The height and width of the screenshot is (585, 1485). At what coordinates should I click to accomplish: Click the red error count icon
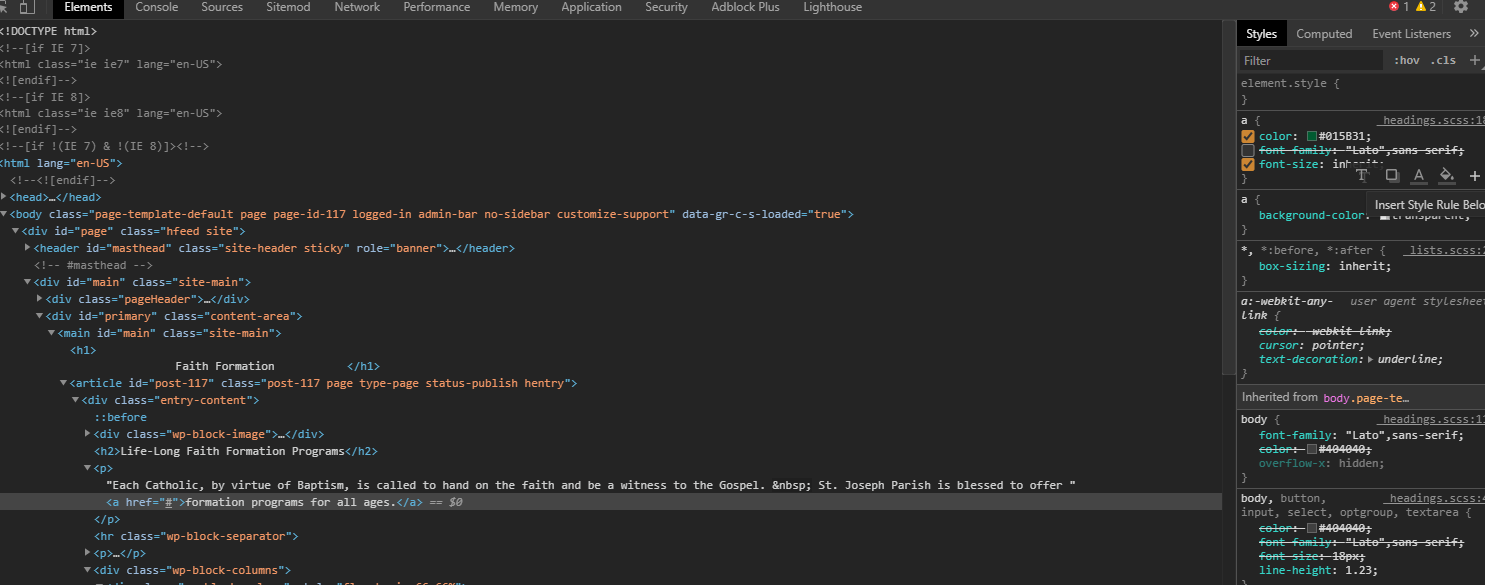click(x=1395, y=7)
